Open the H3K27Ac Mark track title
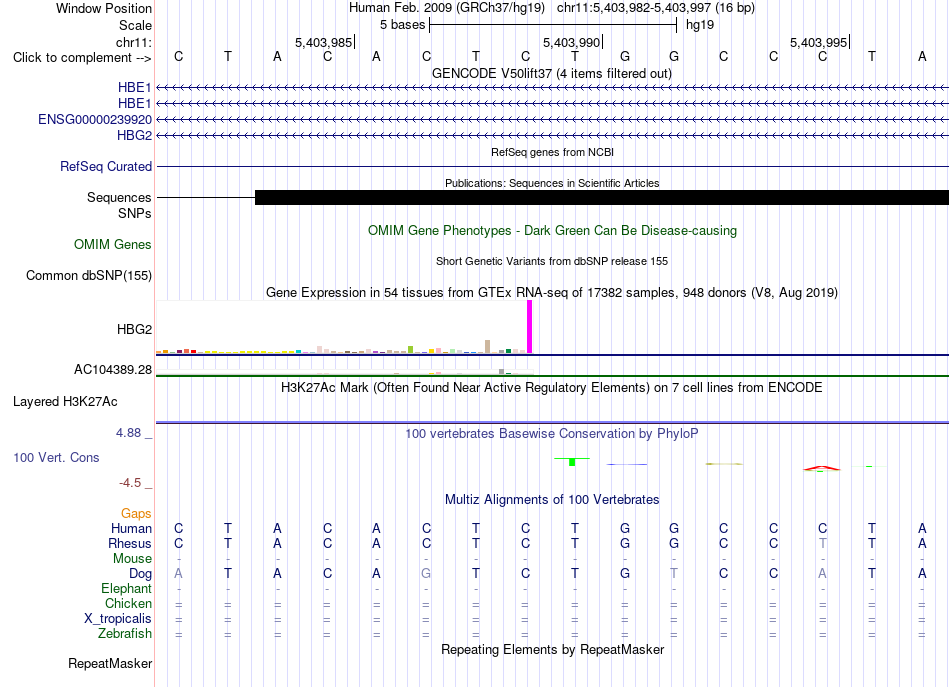950x687 pixels. (552, 388)
